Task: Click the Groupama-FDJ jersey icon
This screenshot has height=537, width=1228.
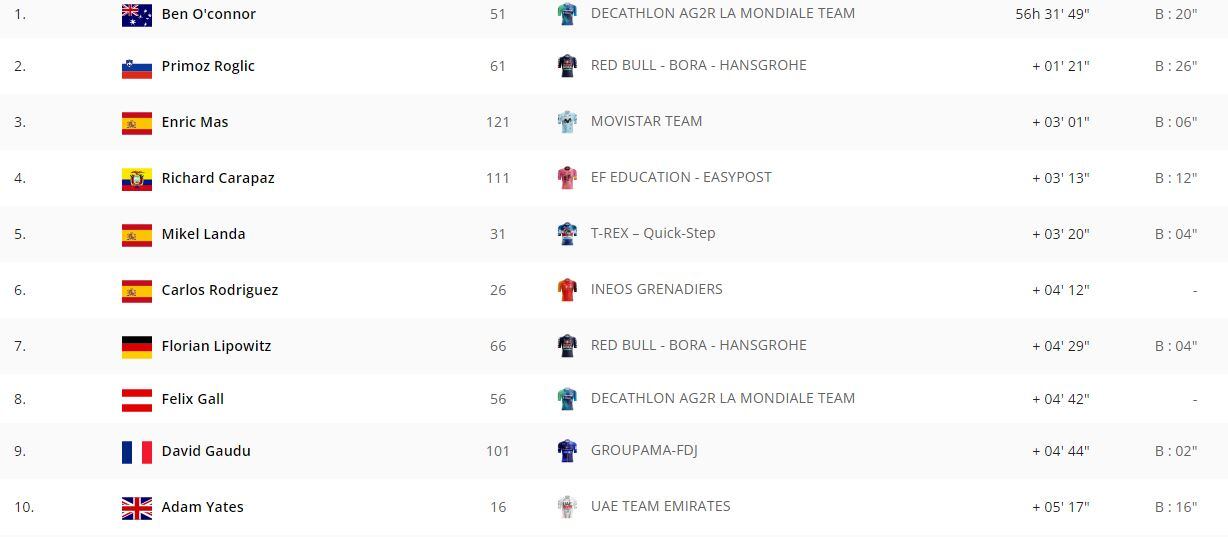Action: pos(567,451)
